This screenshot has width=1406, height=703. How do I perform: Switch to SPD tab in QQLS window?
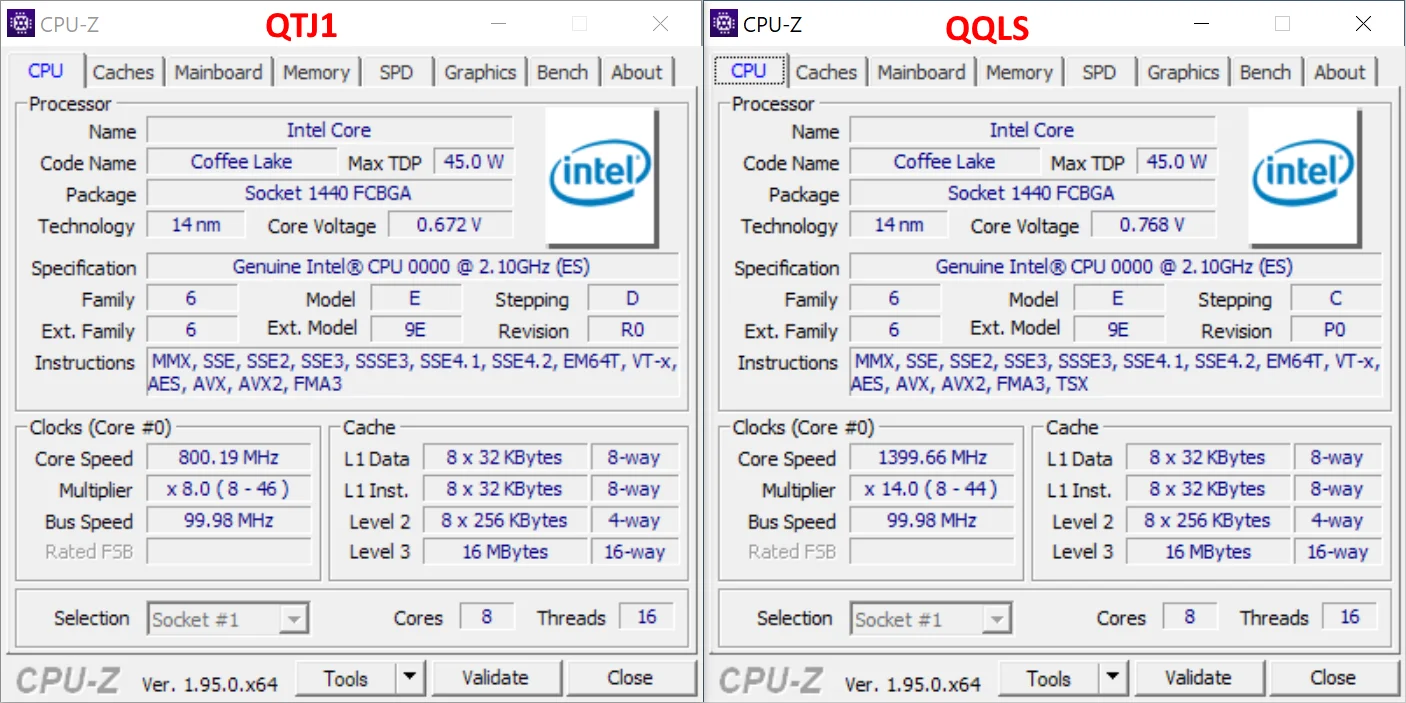point(1099,72)
